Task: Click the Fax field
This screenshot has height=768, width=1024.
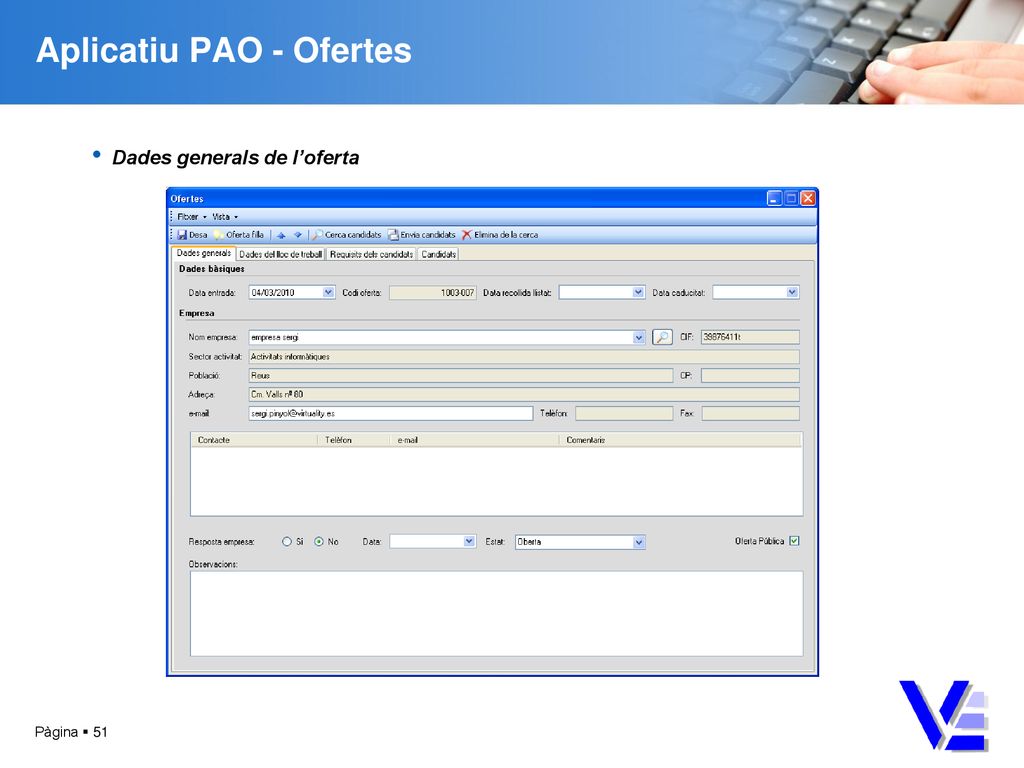Action: (750, 413)
